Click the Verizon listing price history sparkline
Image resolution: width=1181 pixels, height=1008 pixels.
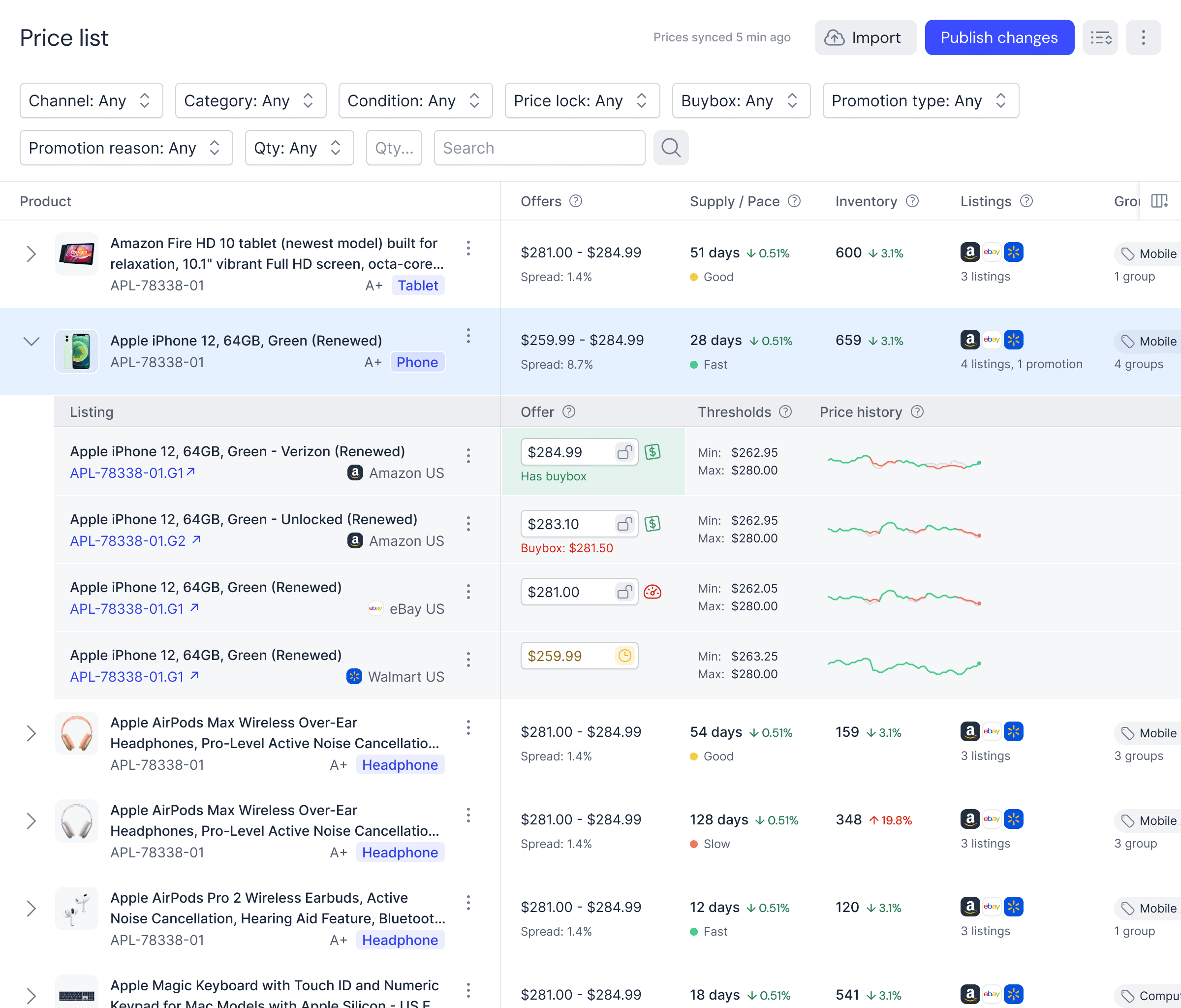click(904, 462)
